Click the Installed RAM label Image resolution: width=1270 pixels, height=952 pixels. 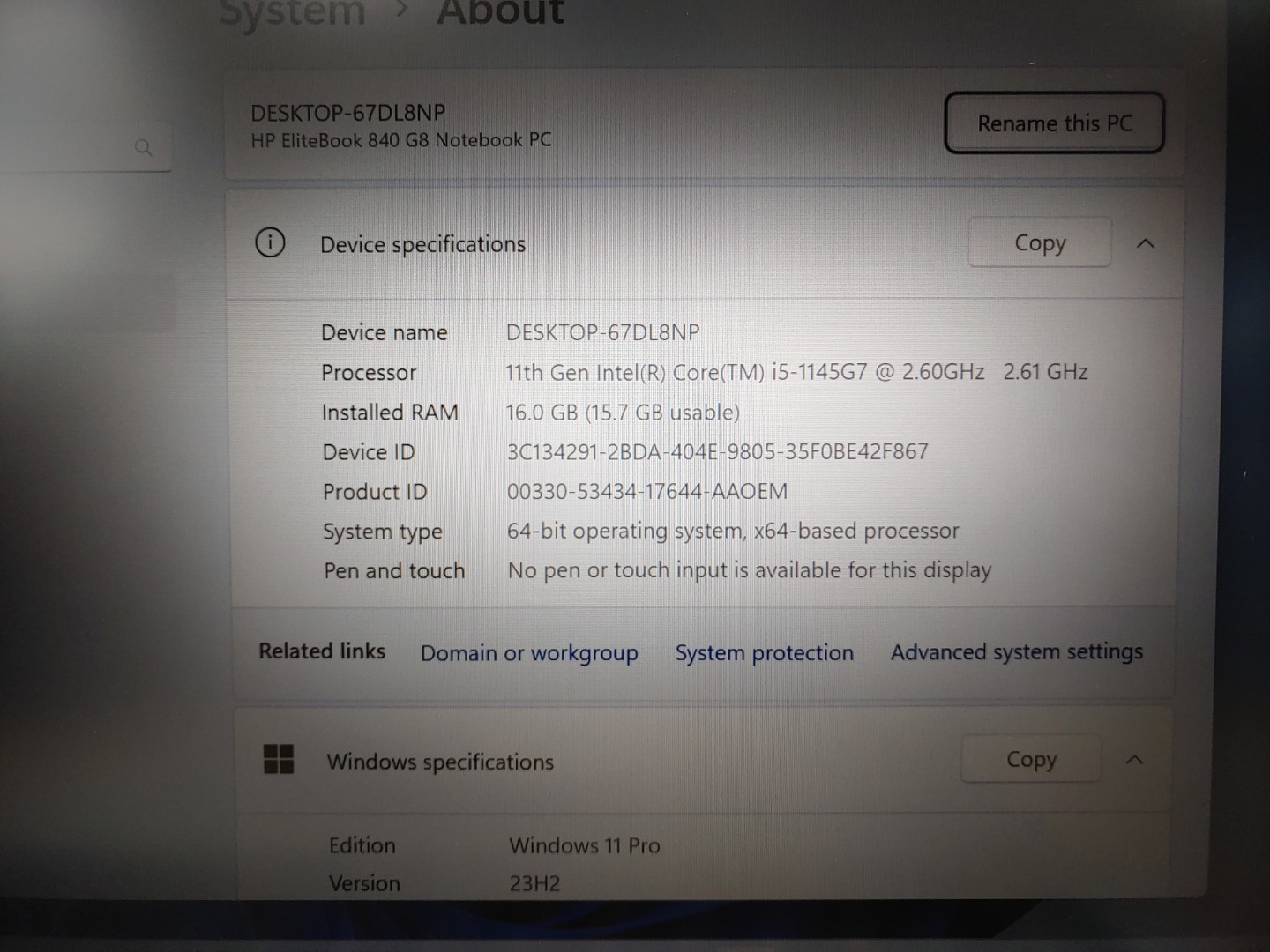390,413
